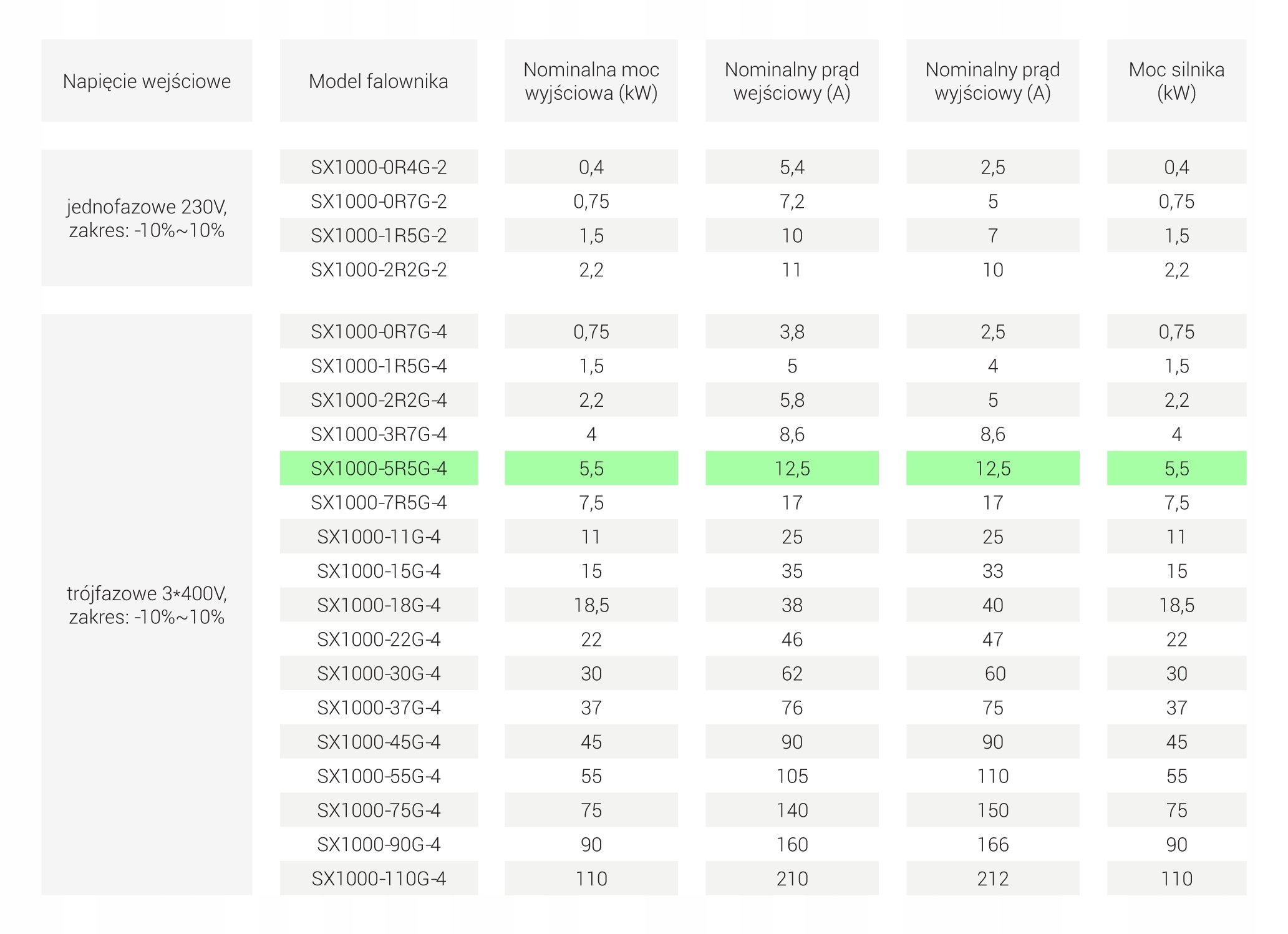This screenshot has height=934, width=1288.
Task: Click the output current value 166
Action: click(992, 844)
